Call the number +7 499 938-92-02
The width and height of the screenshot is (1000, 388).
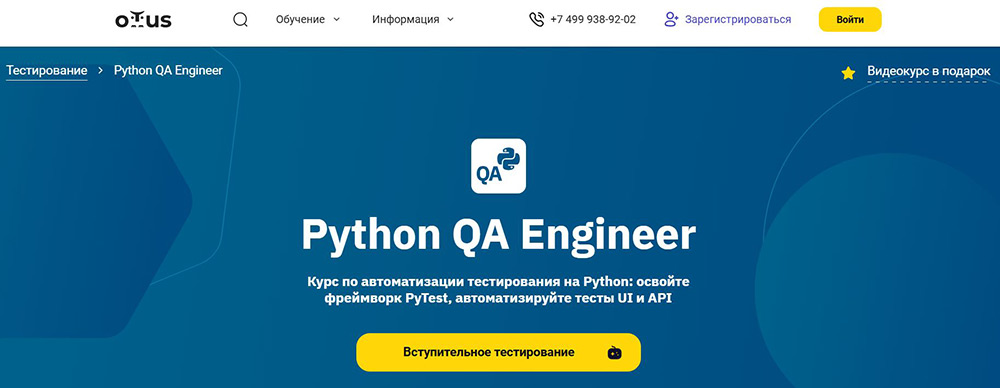593,20
